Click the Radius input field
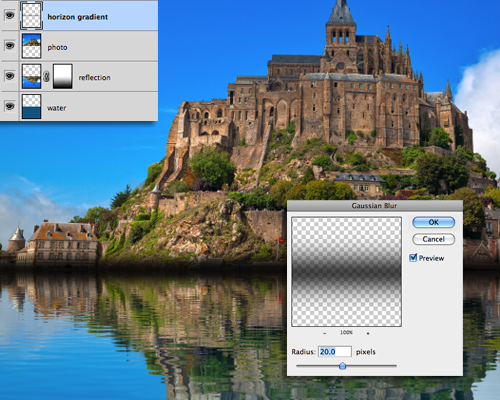 click(x=335, y=352)
